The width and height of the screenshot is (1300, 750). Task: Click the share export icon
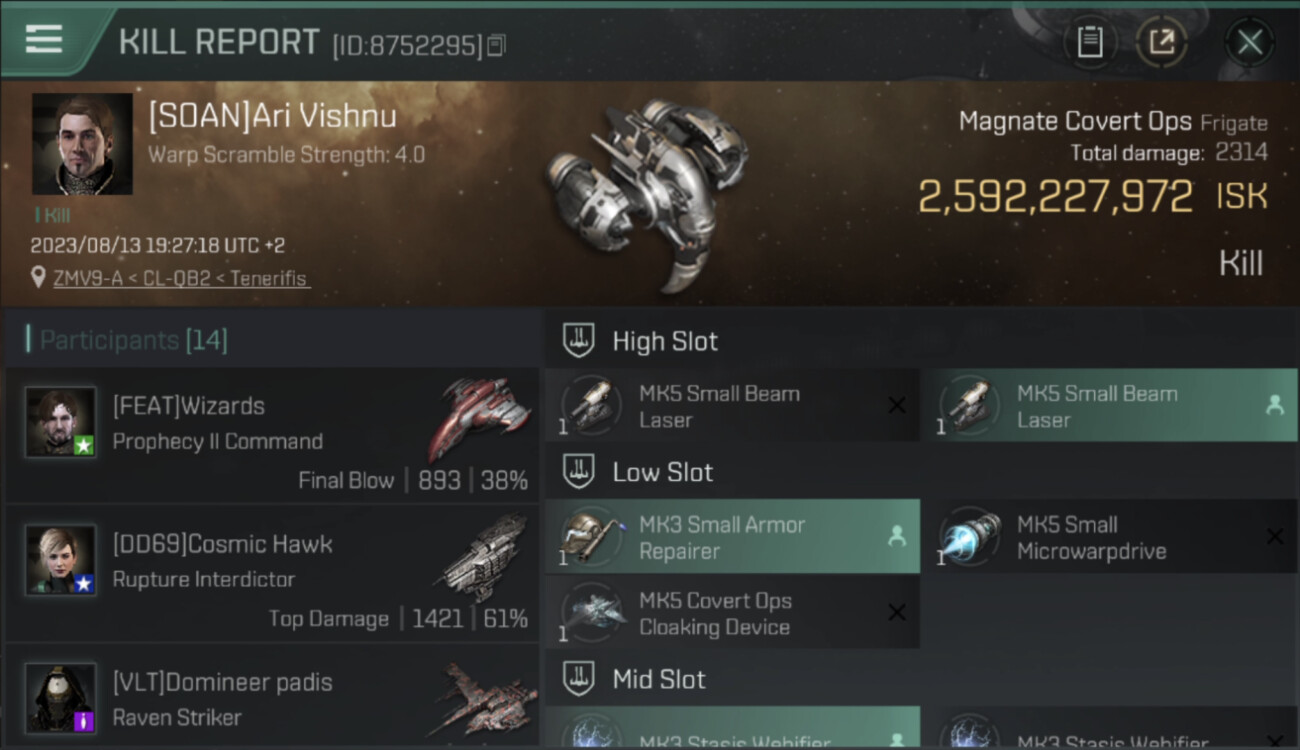pyautogui.click(x=1161, y=42)
